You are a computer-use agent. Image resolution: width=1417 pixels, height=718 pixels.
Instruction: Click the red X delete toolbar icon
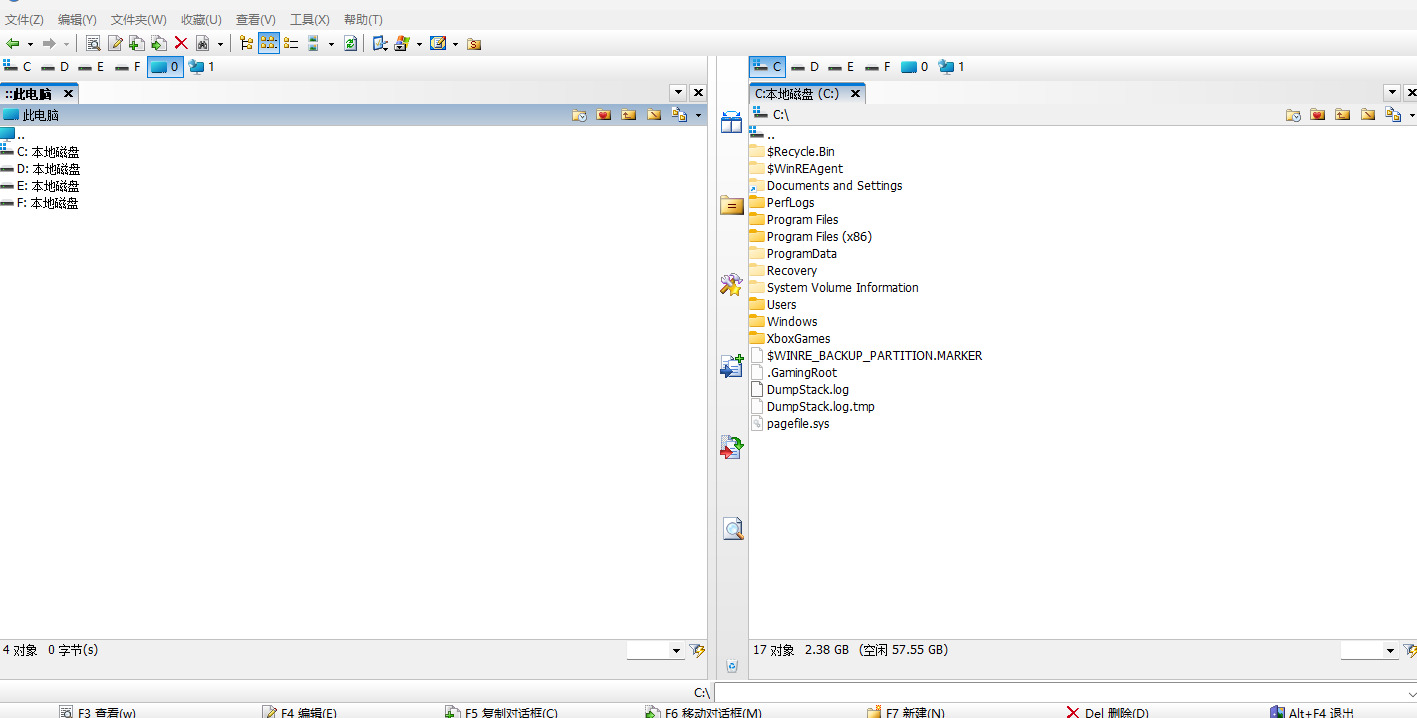181,43
